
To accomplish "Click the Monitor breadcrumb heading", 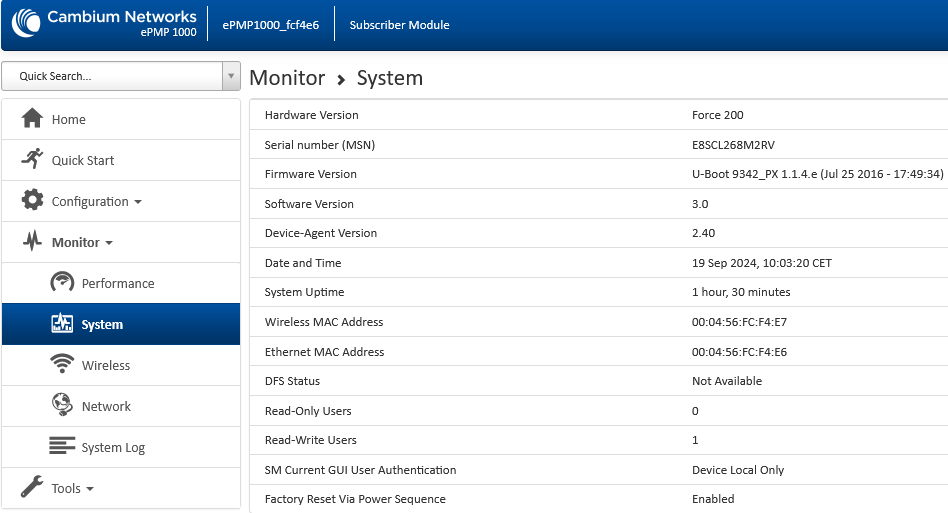I will (287, 78).
